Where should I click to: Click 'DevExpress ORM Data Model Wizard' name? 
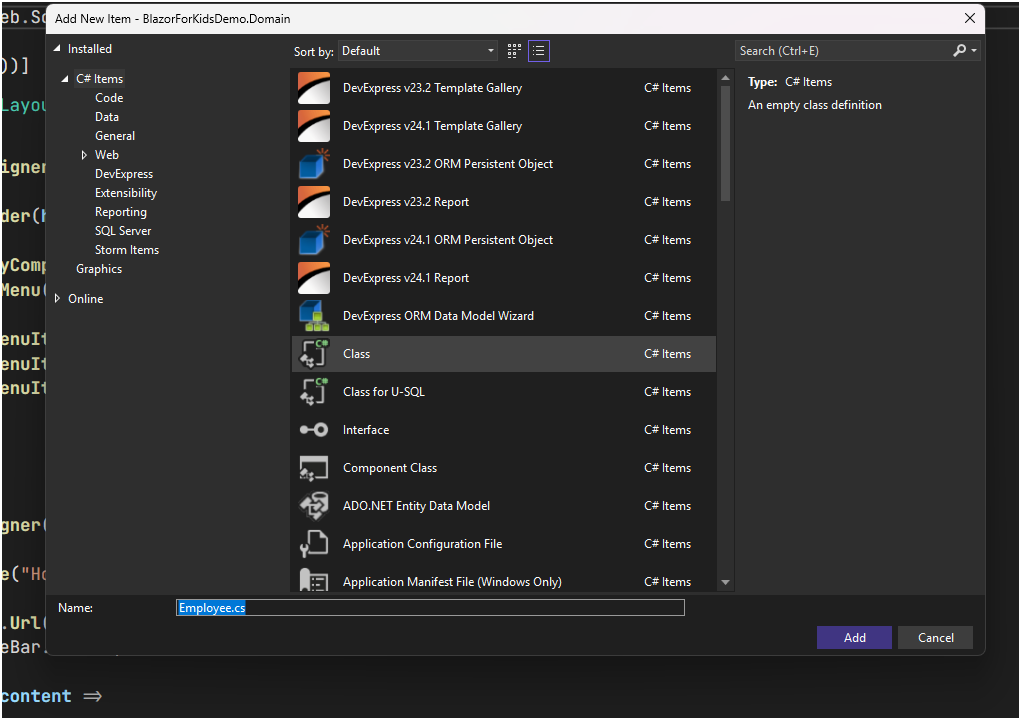(x=438, y=316)
